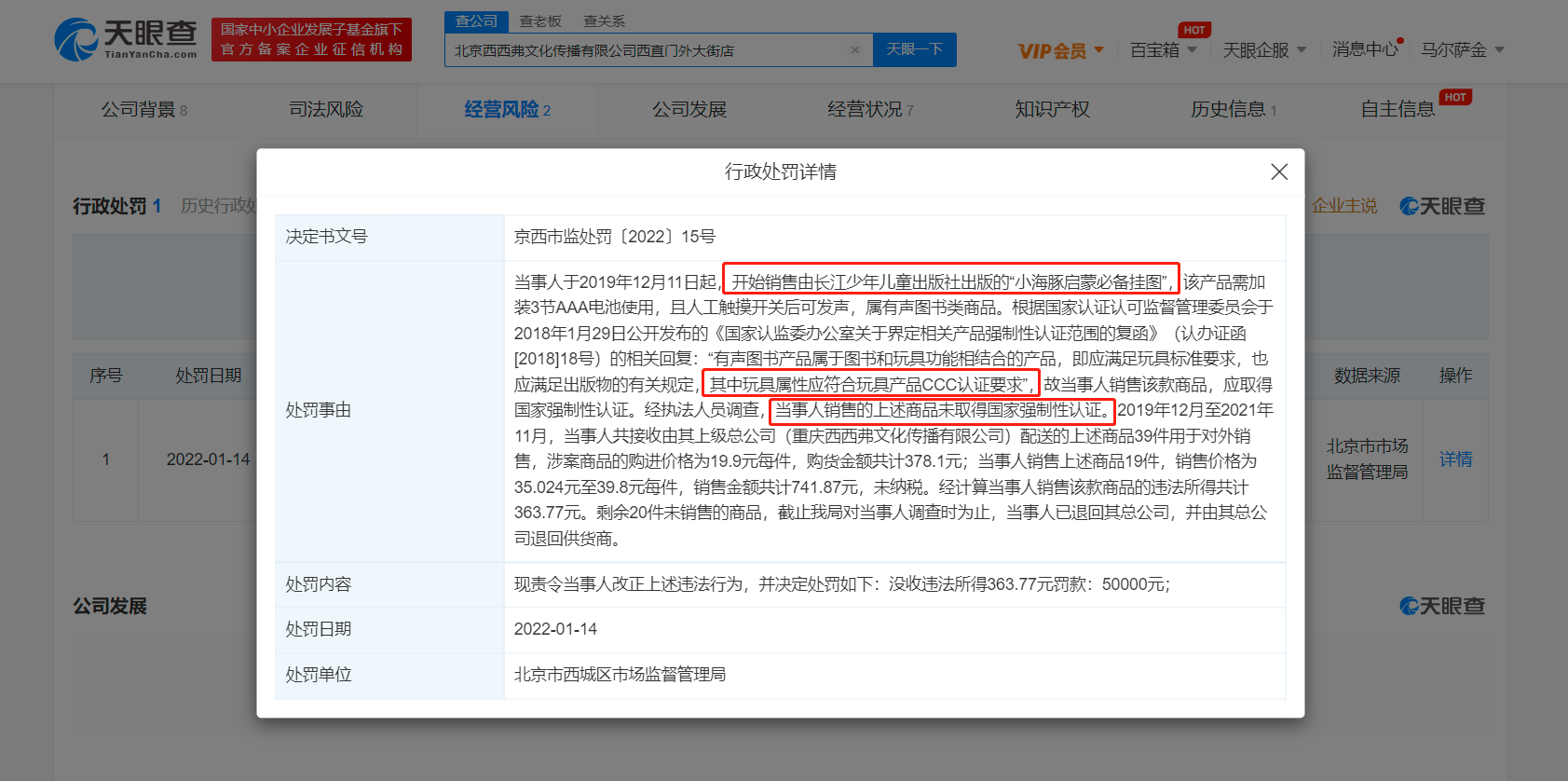The width and height of the screenshot is (1568, 781).
Task: Click the 天眼一下 search button
Action: click(x=914, y=49)
